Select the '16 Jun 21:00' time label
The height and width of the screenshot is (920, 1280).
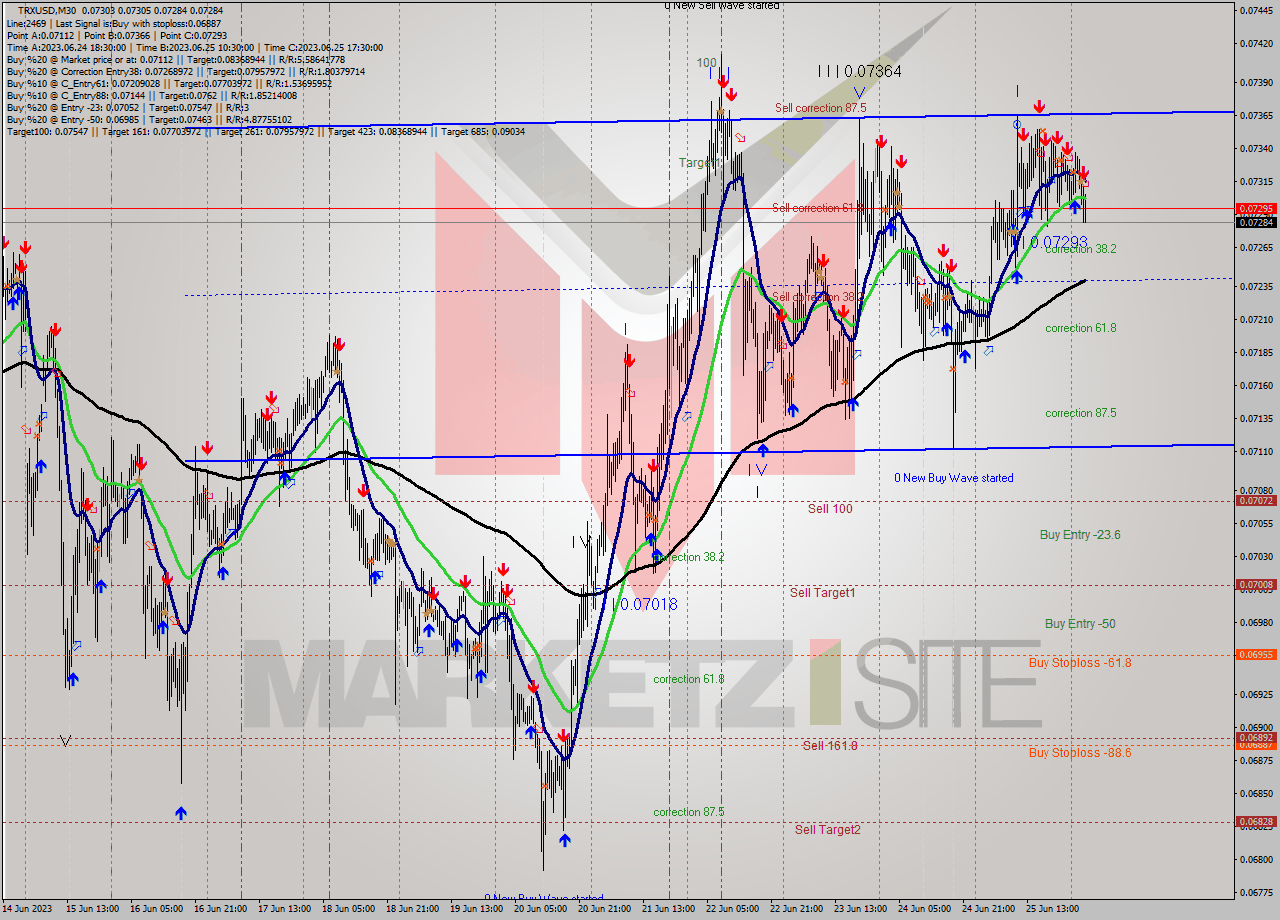tap(220, 909)
